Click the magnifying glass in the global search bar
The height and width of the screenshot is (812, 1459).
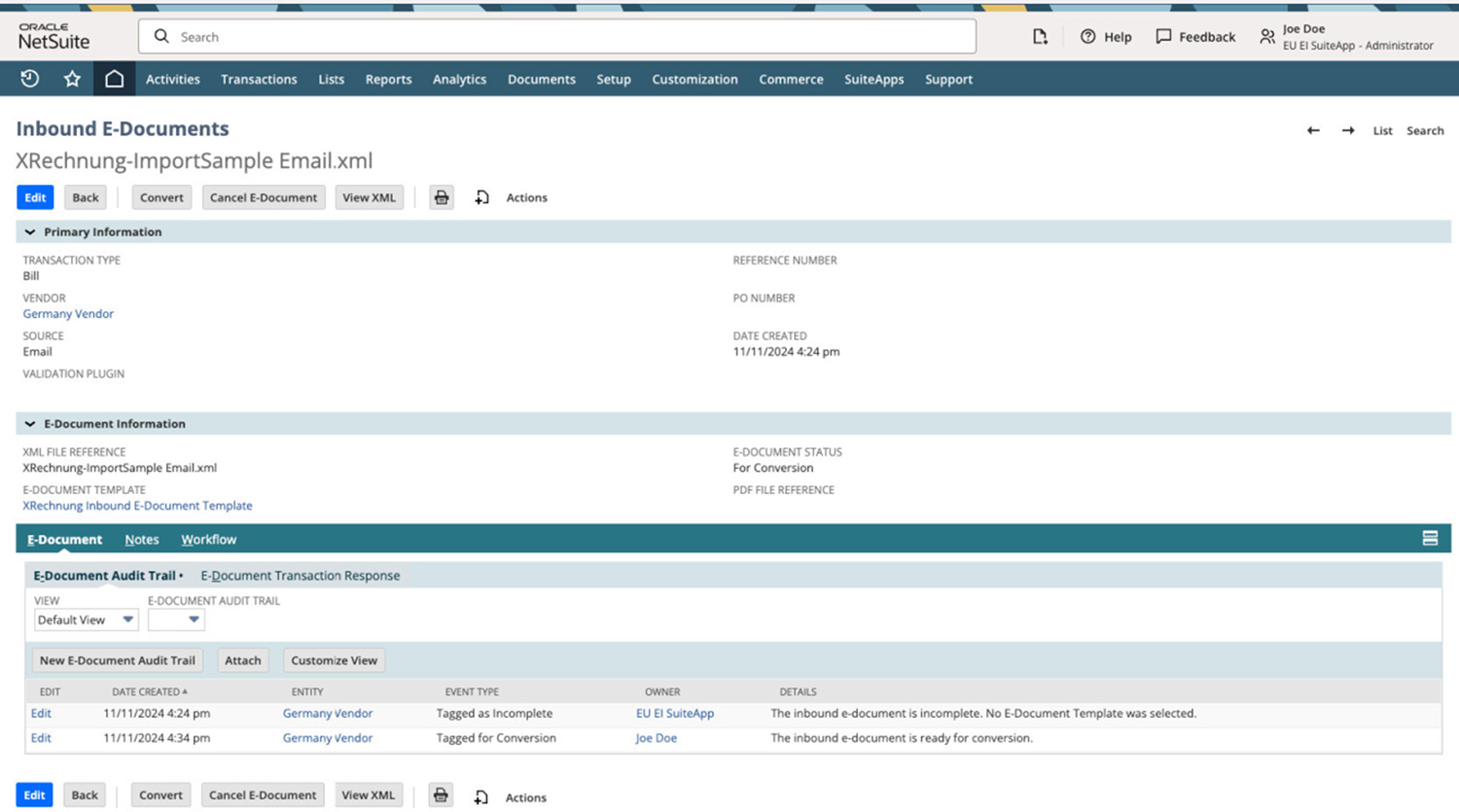(x=160, y=36)
